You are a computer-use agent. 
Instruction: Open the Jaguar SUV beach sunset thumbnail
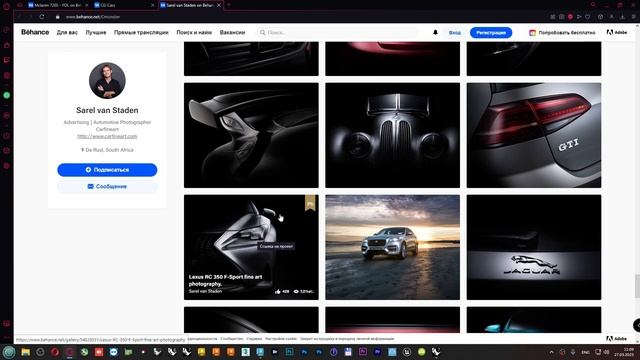click(x=393, y=247)
